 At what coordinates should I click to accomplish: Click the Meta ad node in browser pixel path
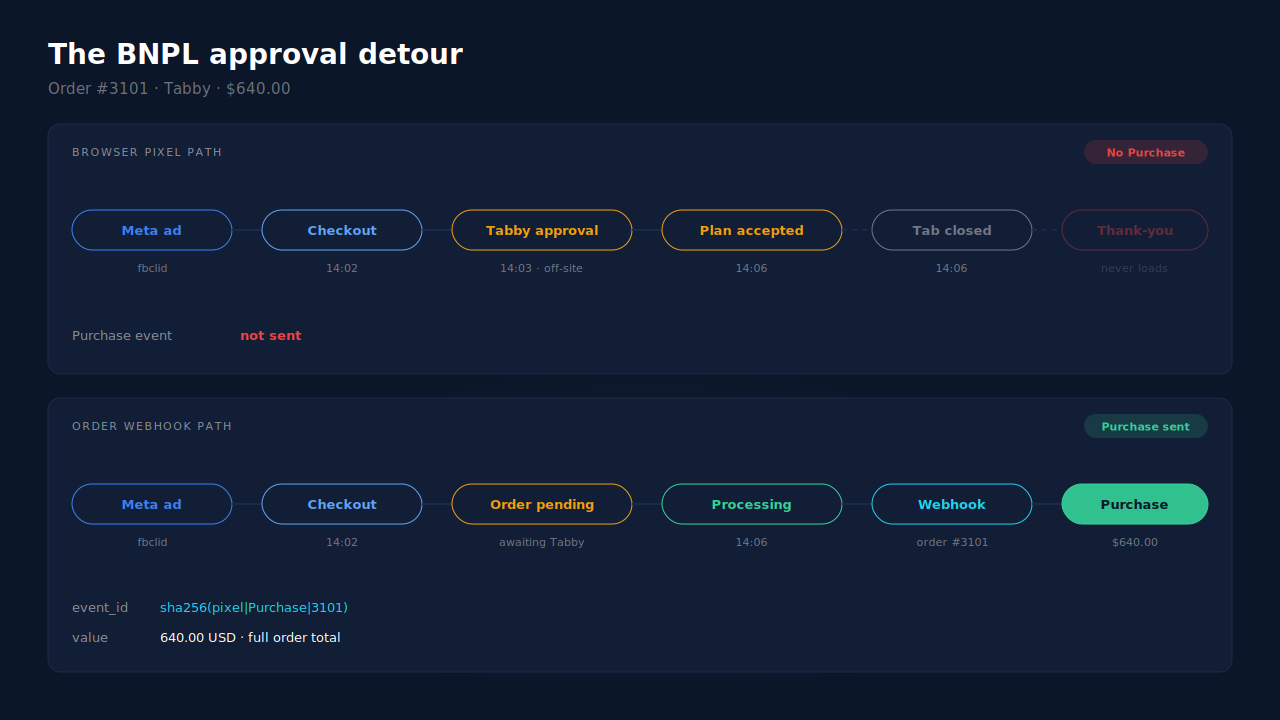[152, 230]
